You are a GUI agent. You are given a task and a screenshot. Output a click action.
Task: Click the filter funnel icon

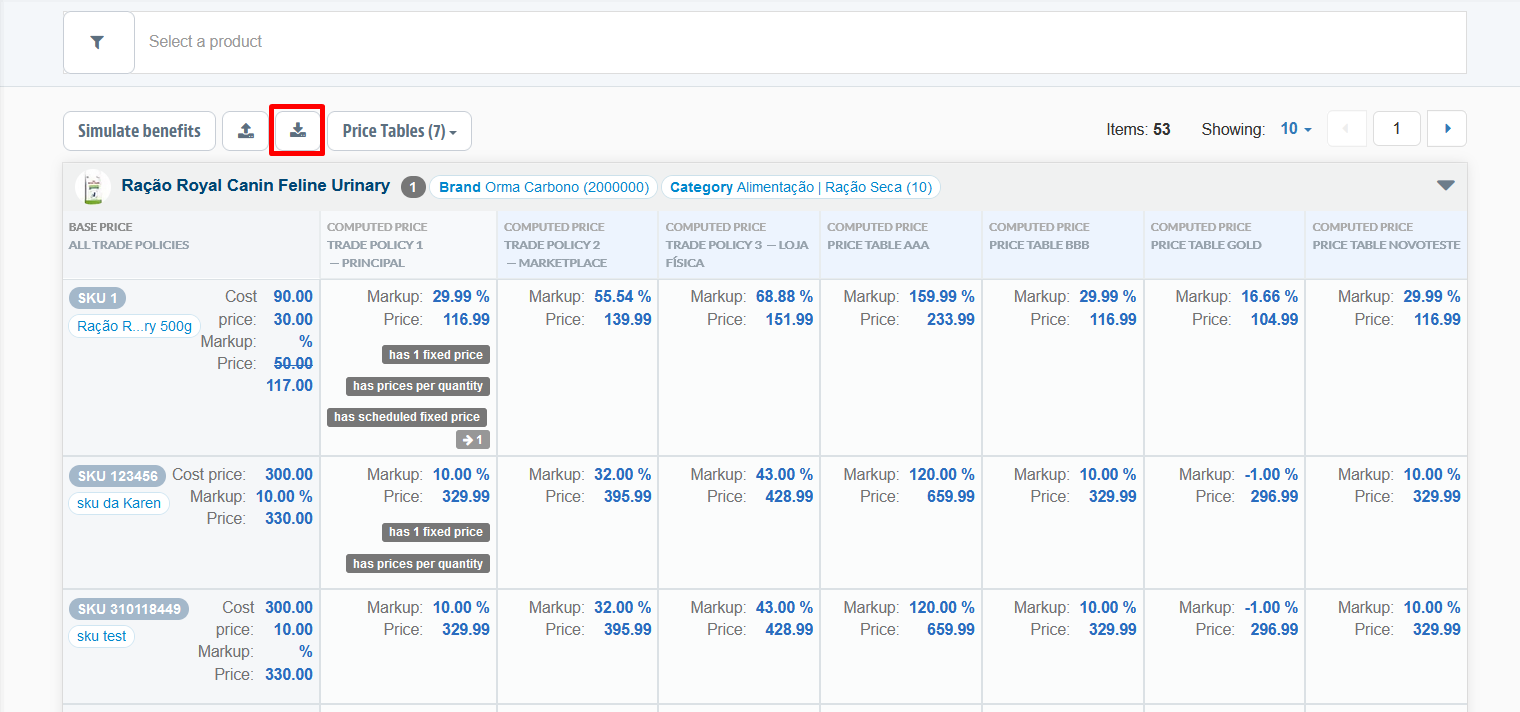(x=98, y=42)
